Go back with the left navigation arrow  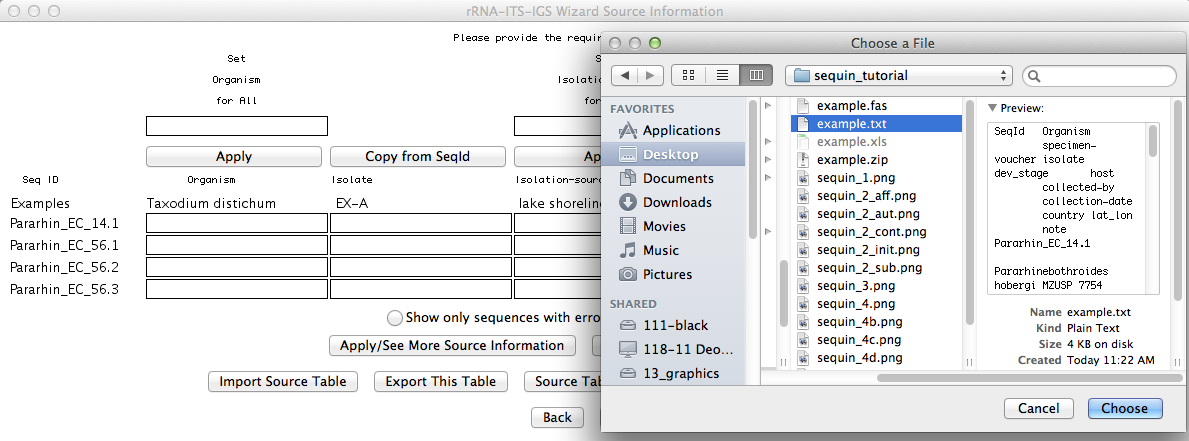coord(624,75)
